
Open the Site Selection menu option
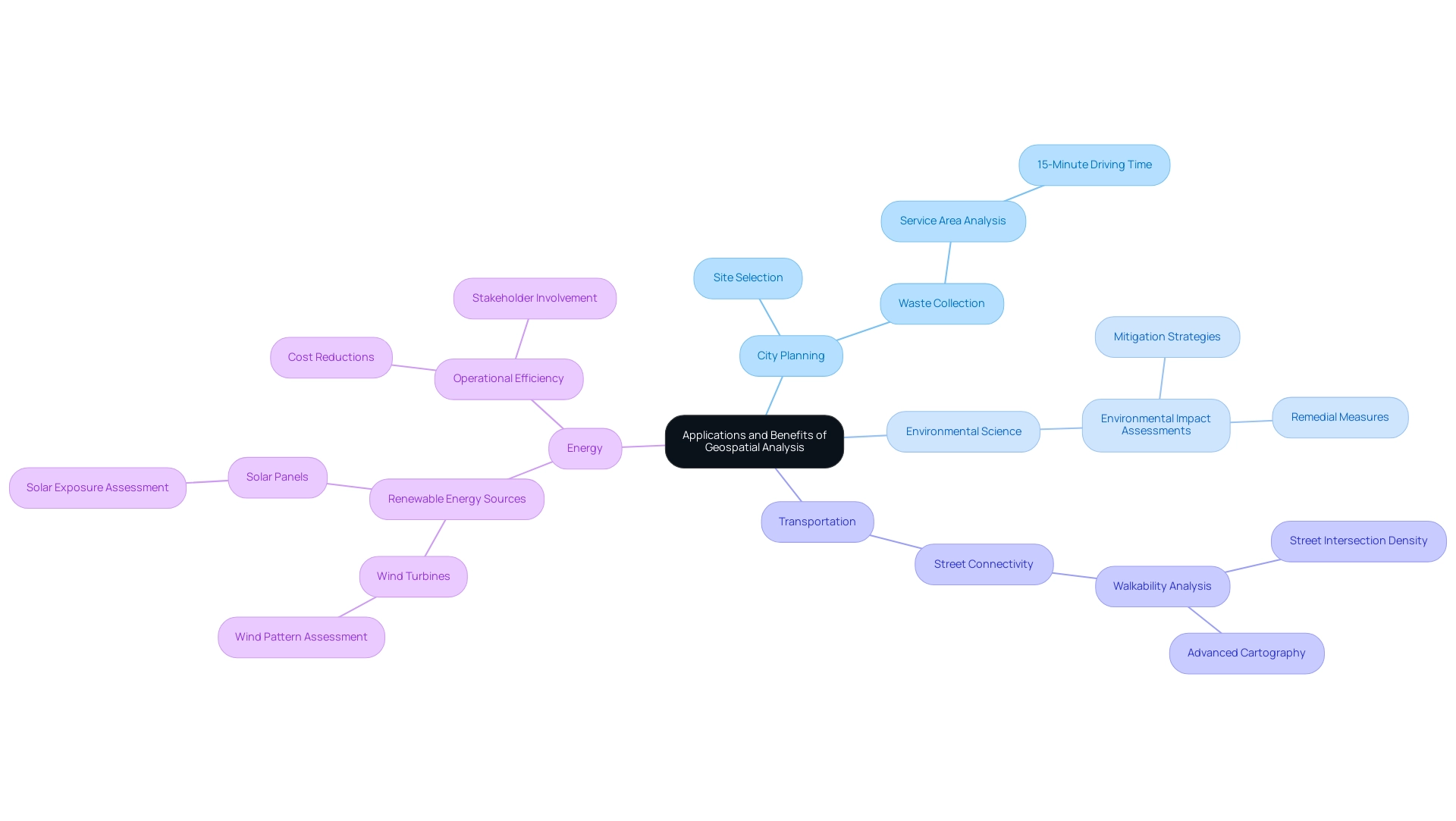[x=748, y=277]
